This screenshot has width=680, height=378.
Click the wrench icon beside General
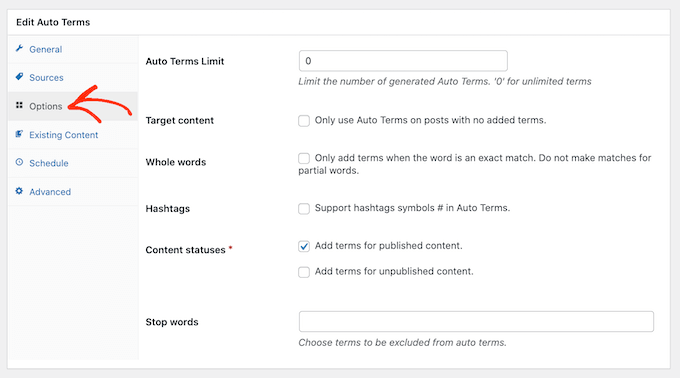pyautogui.click(x=19, y=49)
